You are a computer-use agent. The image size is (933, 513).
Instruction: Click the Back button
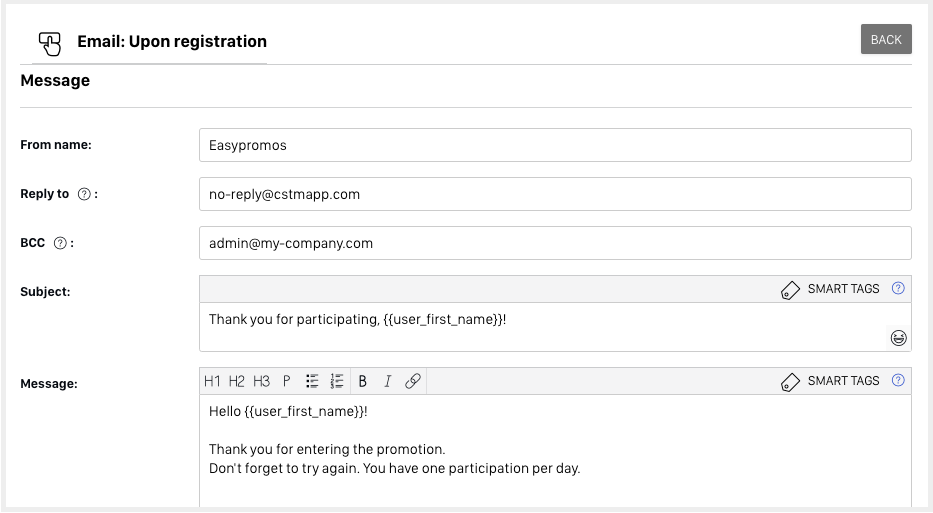click(x=886, y=40)
